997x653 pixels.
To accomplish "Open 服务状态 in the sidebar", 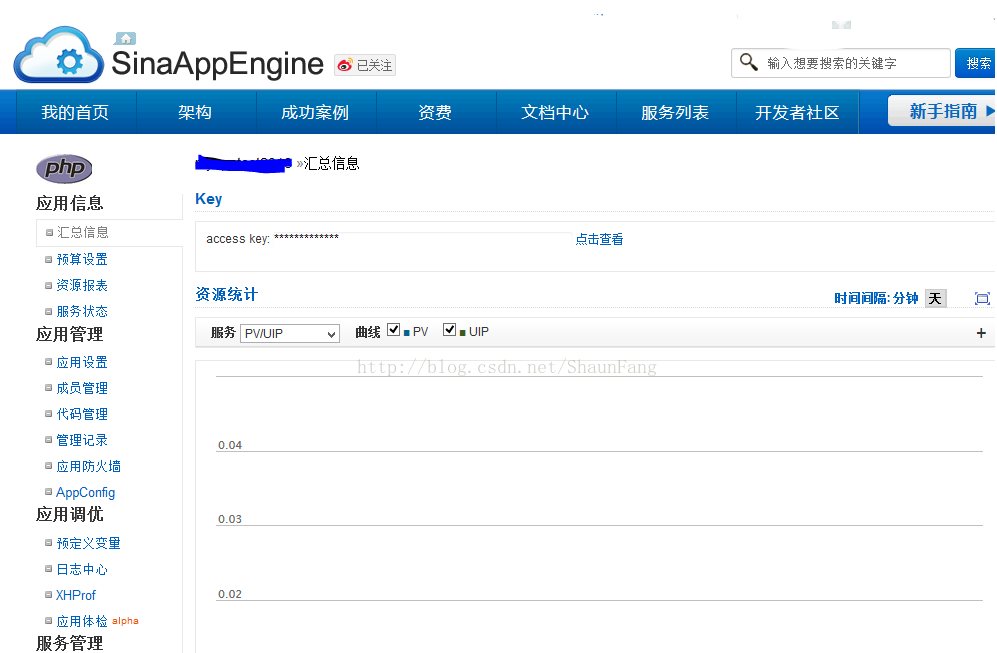I will pos(82,312).
